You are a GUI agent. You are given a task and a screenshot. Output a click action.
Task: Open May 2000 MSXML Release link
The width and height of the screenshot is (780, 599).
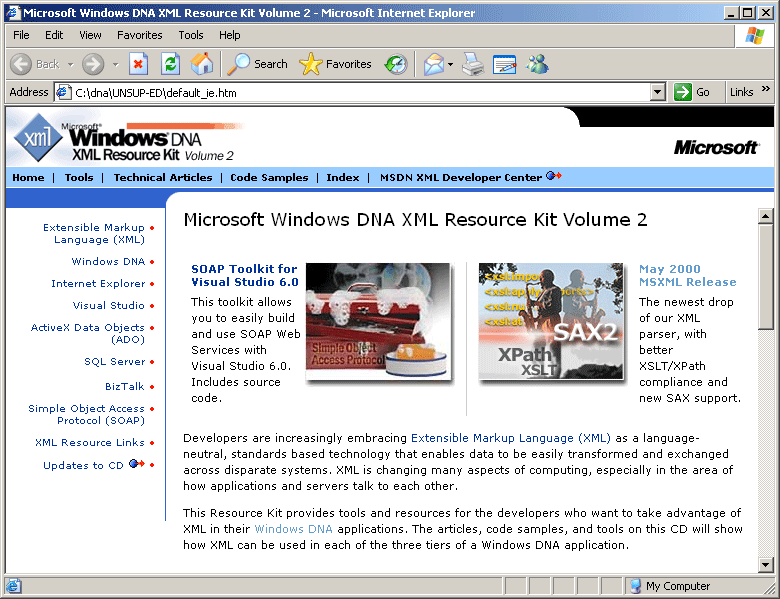pos(687,275)
